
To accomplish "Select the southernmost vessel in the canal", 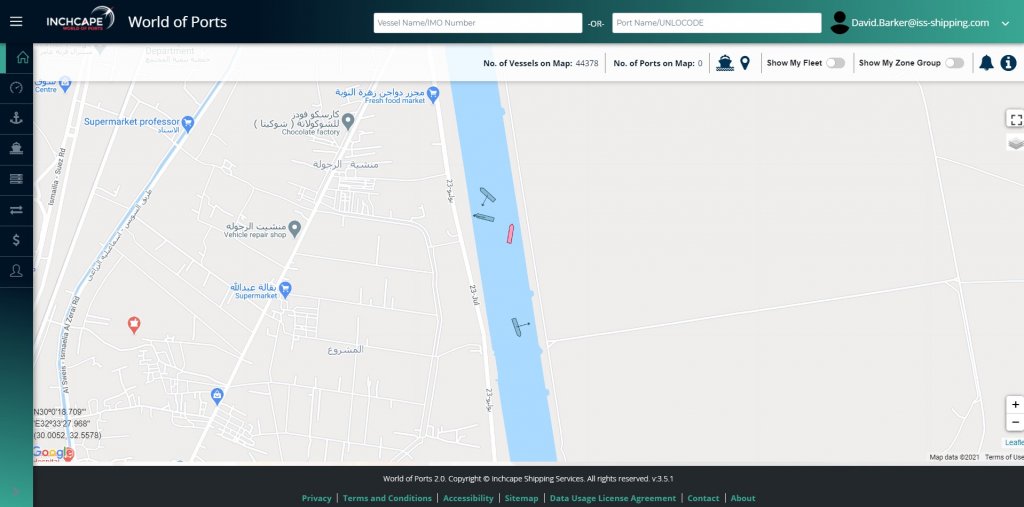I will coord(517,327).
